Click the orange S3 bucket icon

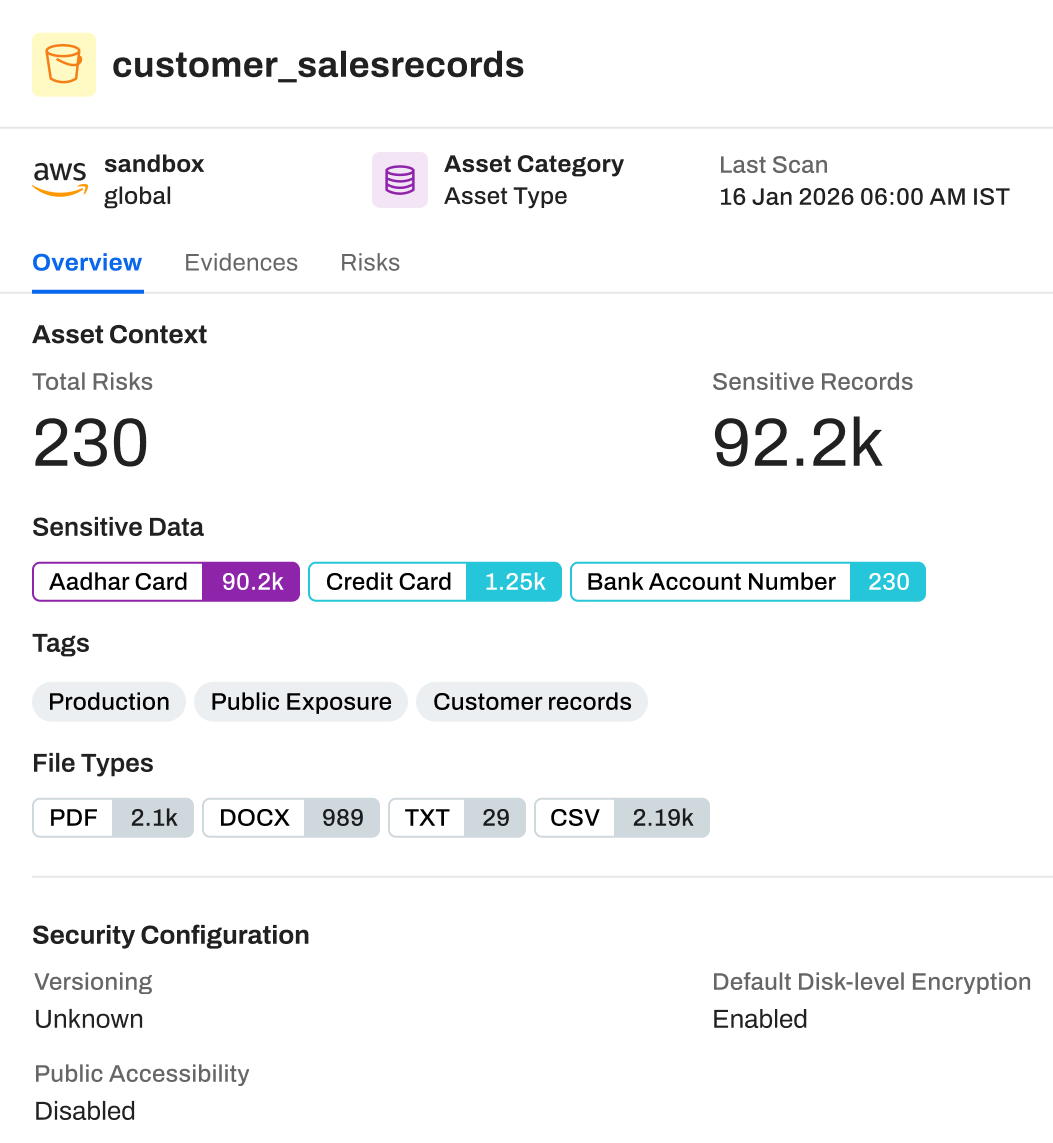pos(63,64)
